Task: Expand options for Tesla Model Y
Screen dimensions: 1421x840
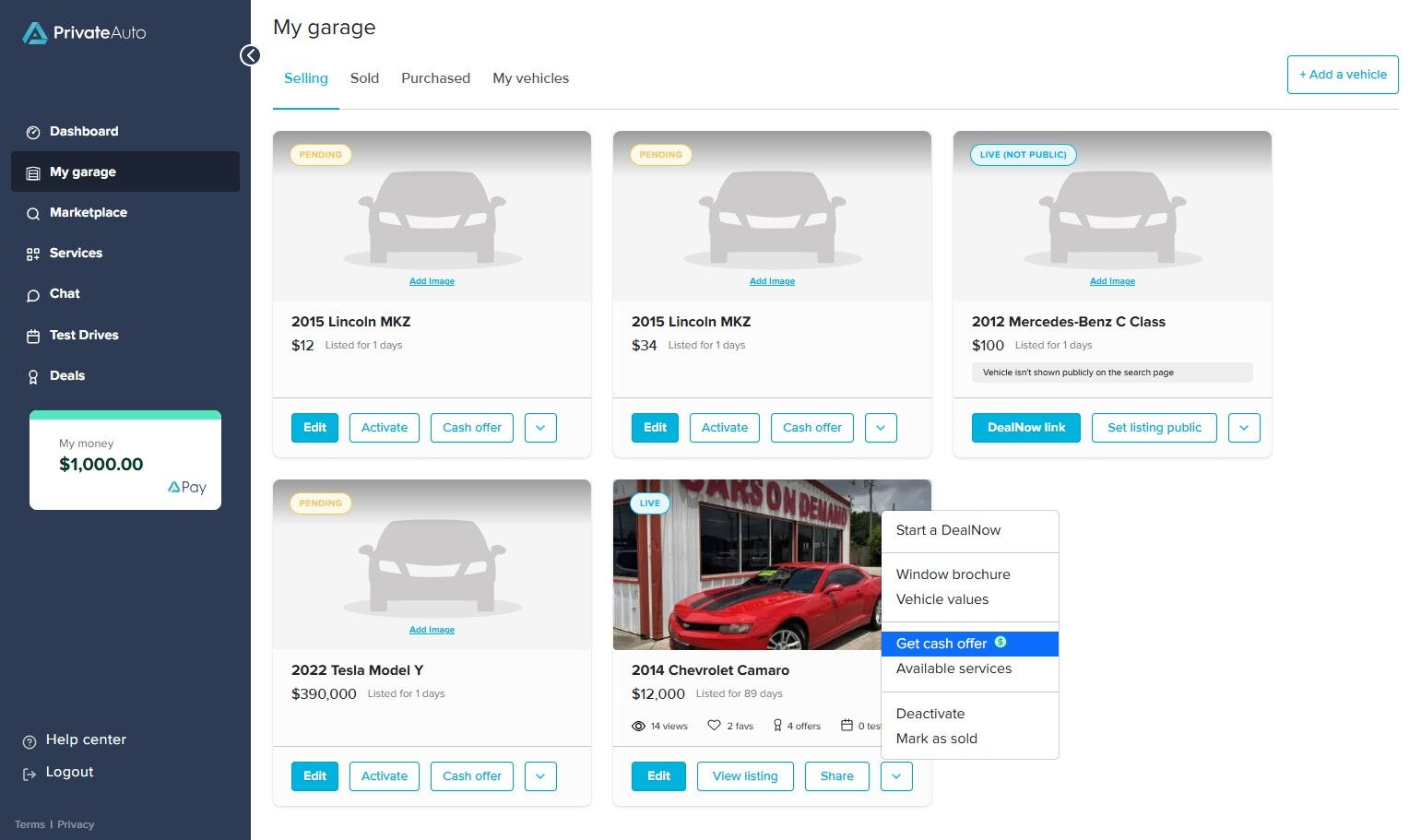Action: coord(540,776)
